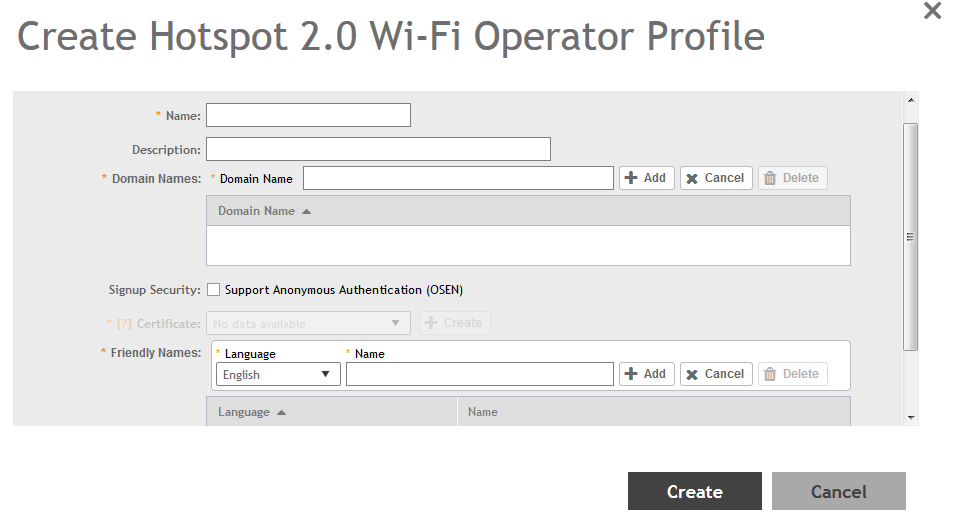The width and height of the screenshot is (953, 531).
Task: Click Add button for Friendly Names
Action: coord(646,374)
